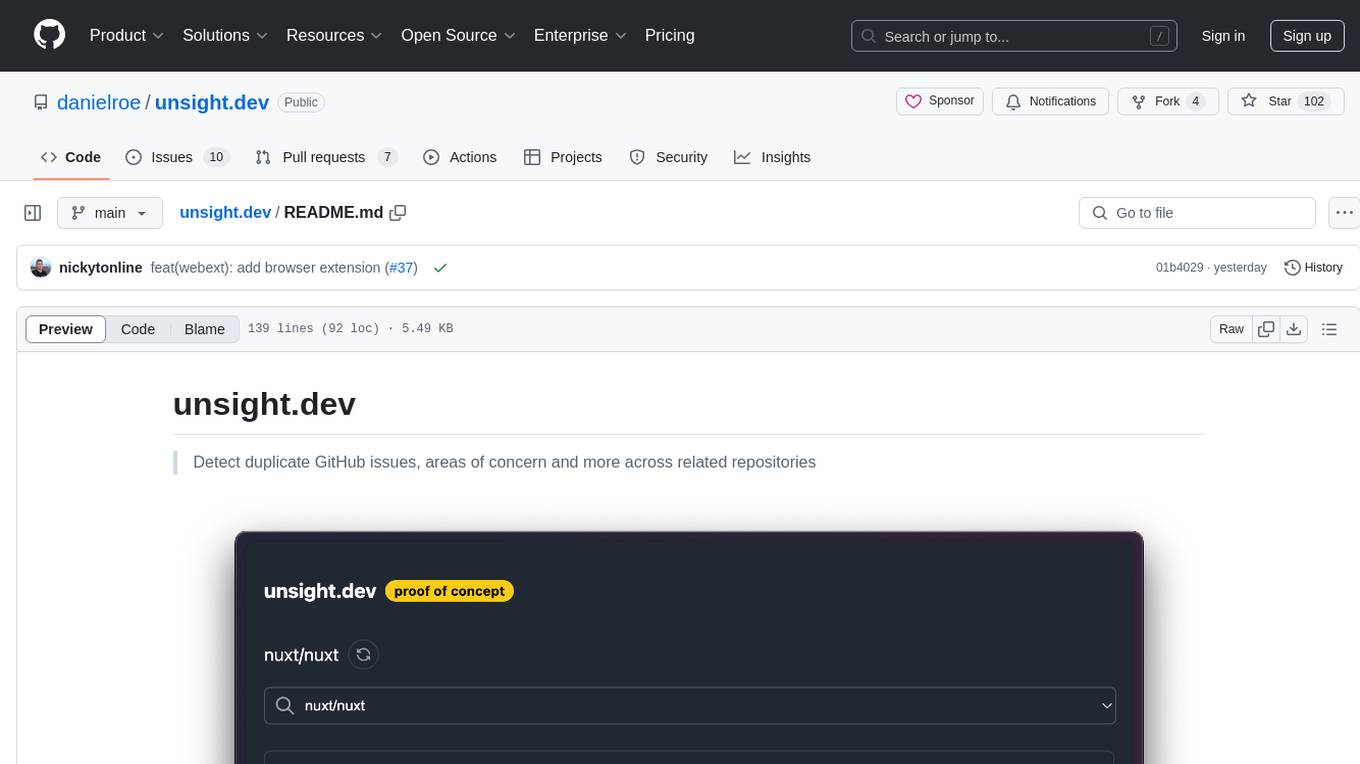Click the Sign up button
The image size is (1360, 764).
click(1307, 36)
